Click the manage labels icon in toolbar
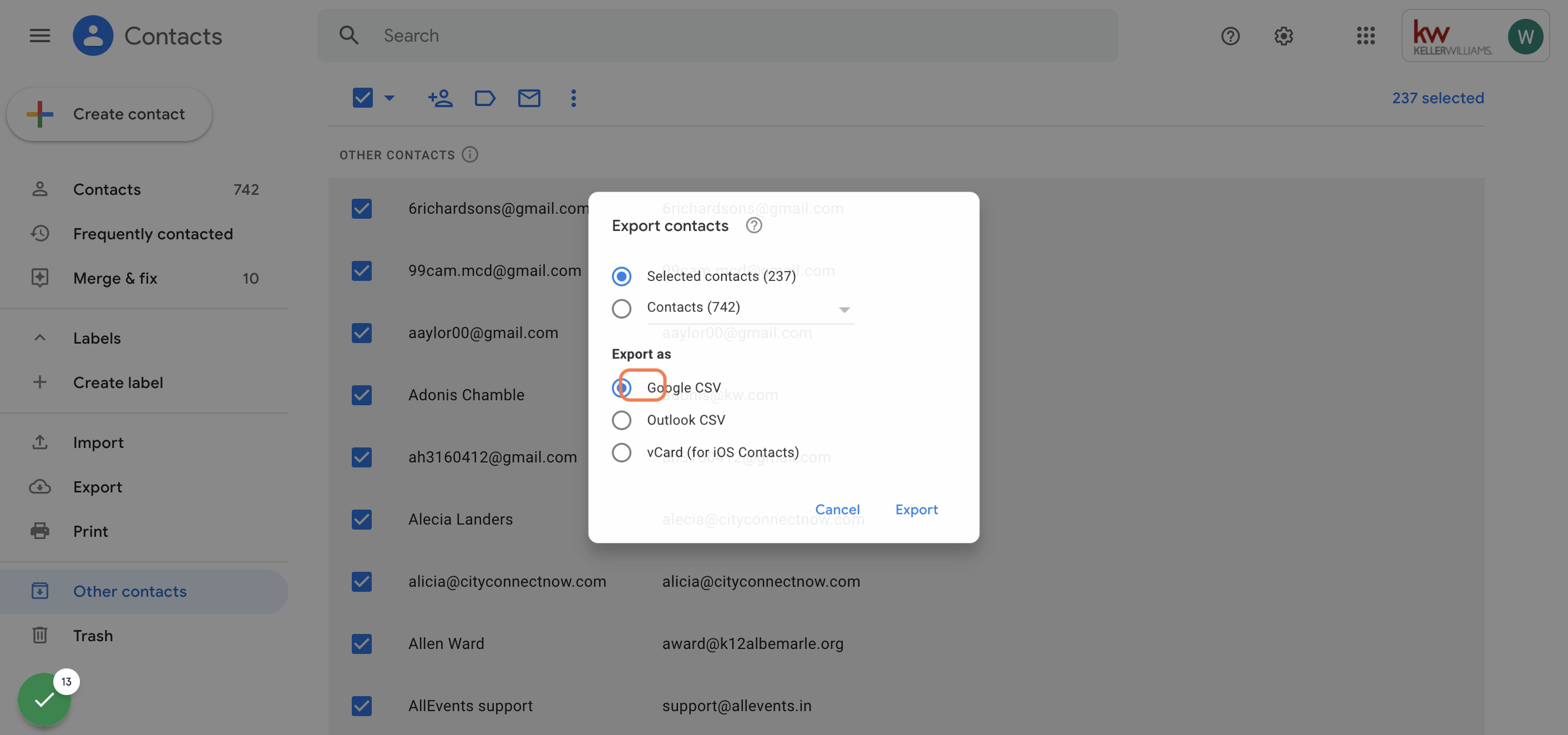The width and height of the screenshot is (1568, 735). tap(484, 98)
